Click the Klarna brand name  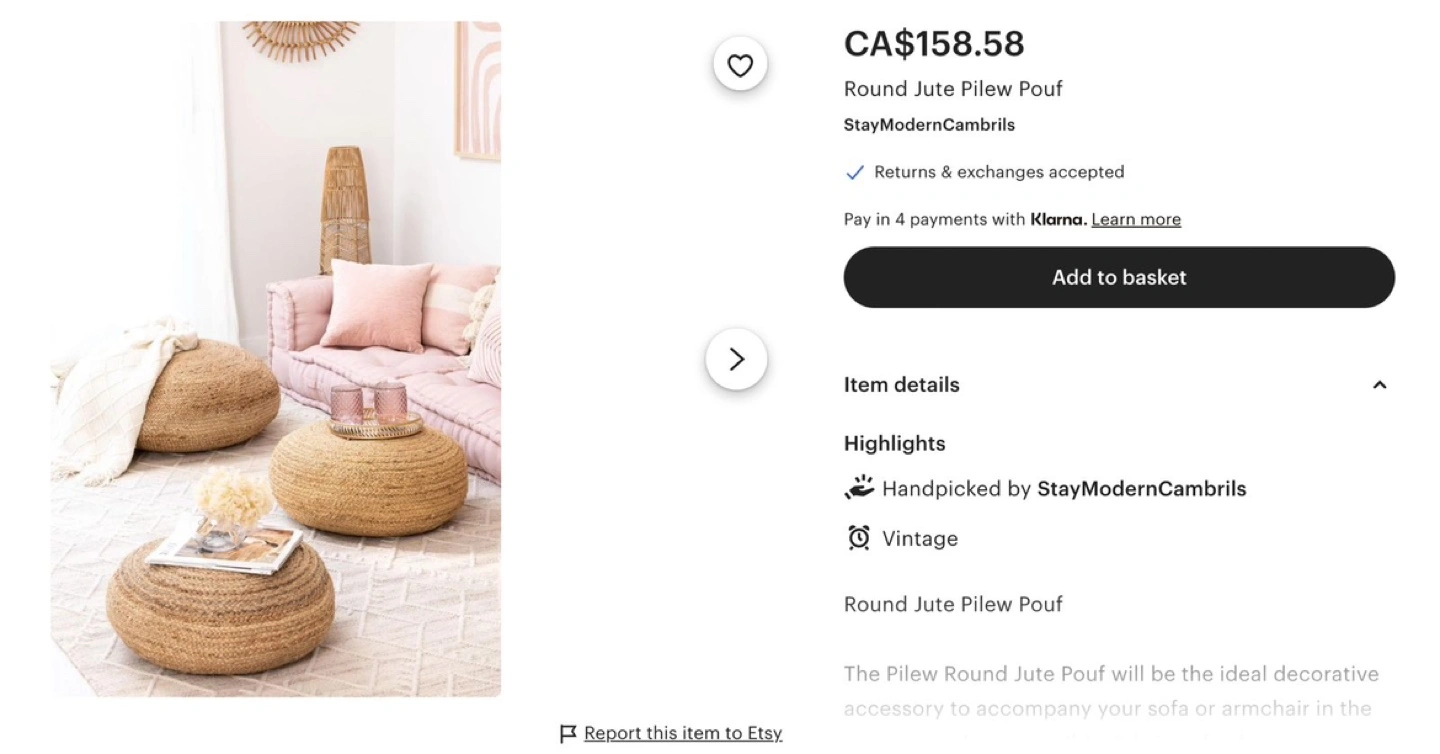[x=1057, y=220]
